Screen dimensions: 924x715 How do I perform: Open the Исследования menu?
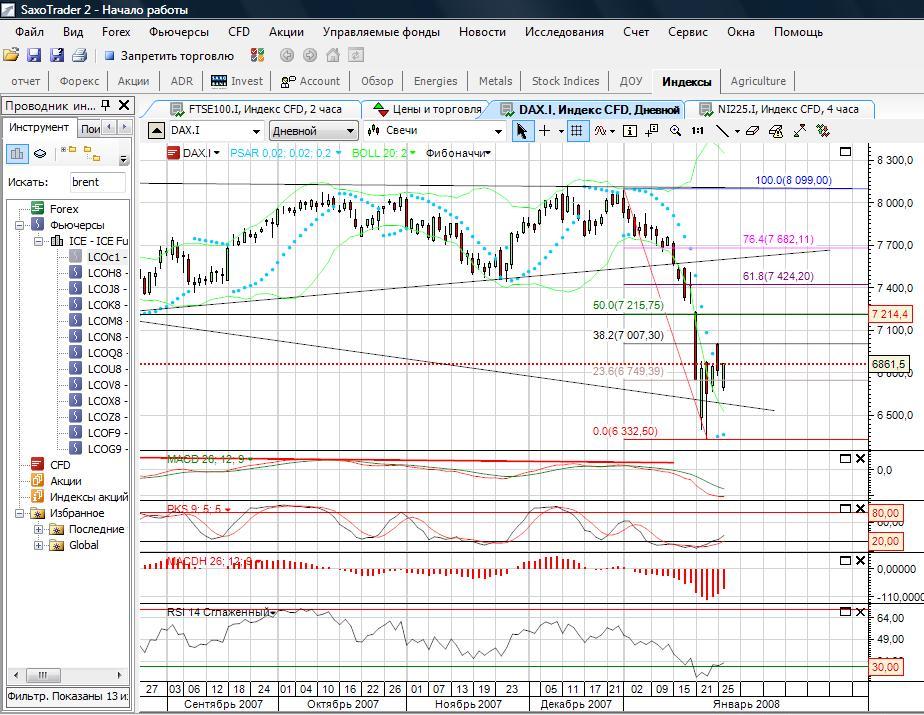pos(564,32)
